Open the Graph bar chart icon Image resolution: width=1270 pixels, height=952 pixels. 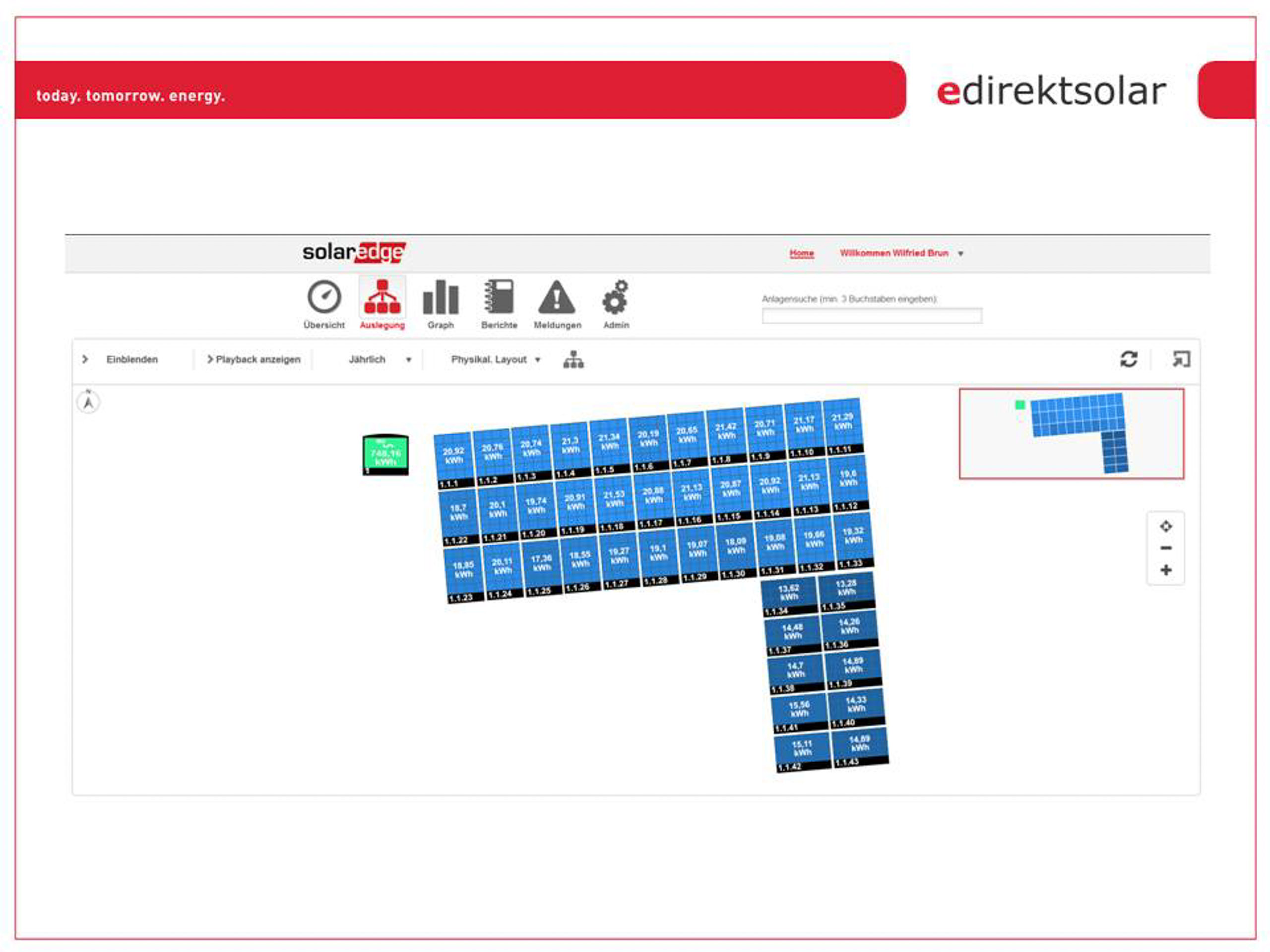click(441, 297)
